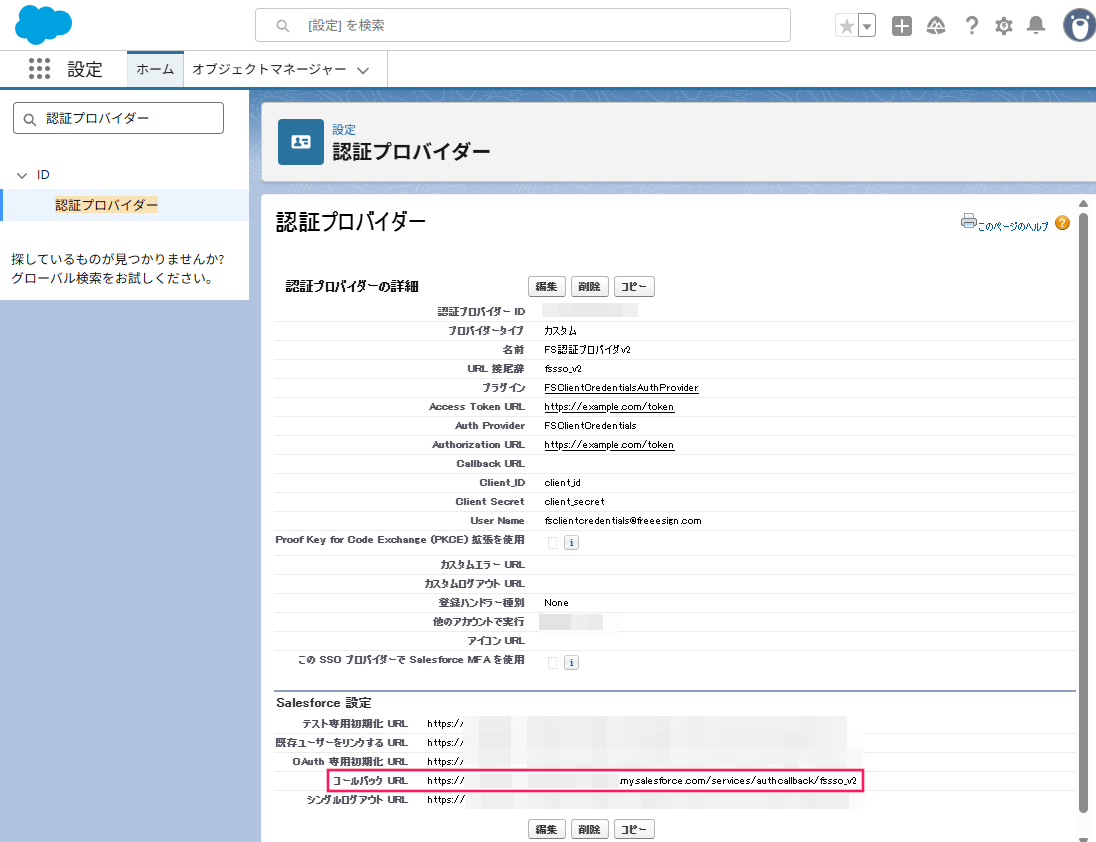Click the テスト専用初期化 URL value

(637, 724)
